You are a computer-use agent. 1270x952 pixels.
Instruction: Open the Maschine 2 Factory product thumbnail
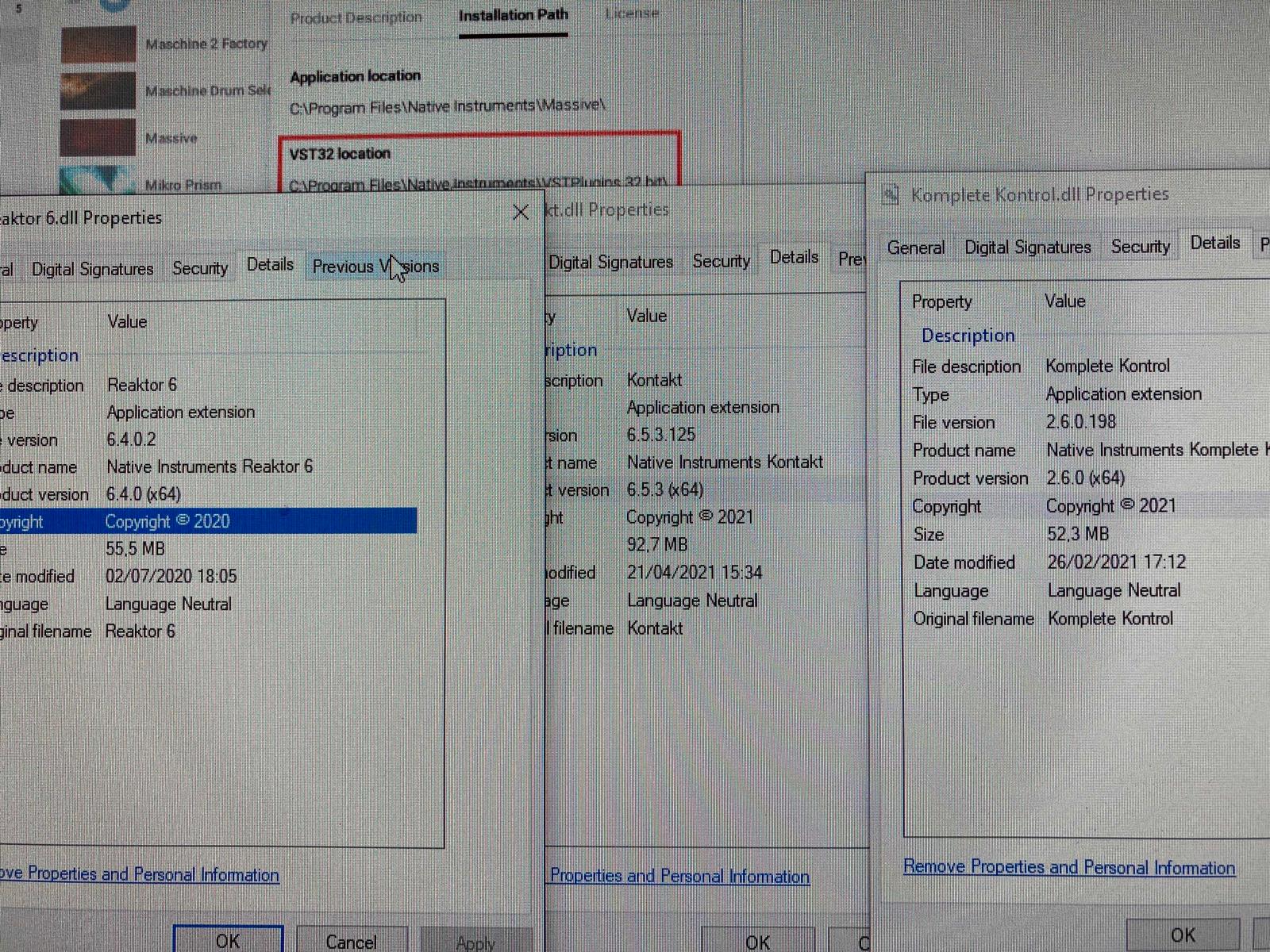pyautogui.click(x=98, y=44)
